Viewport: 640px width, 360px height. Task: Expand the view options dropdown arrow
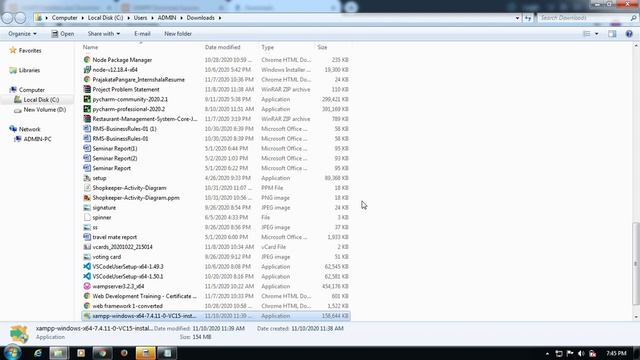pyautogui.click(x=597, y=34)
